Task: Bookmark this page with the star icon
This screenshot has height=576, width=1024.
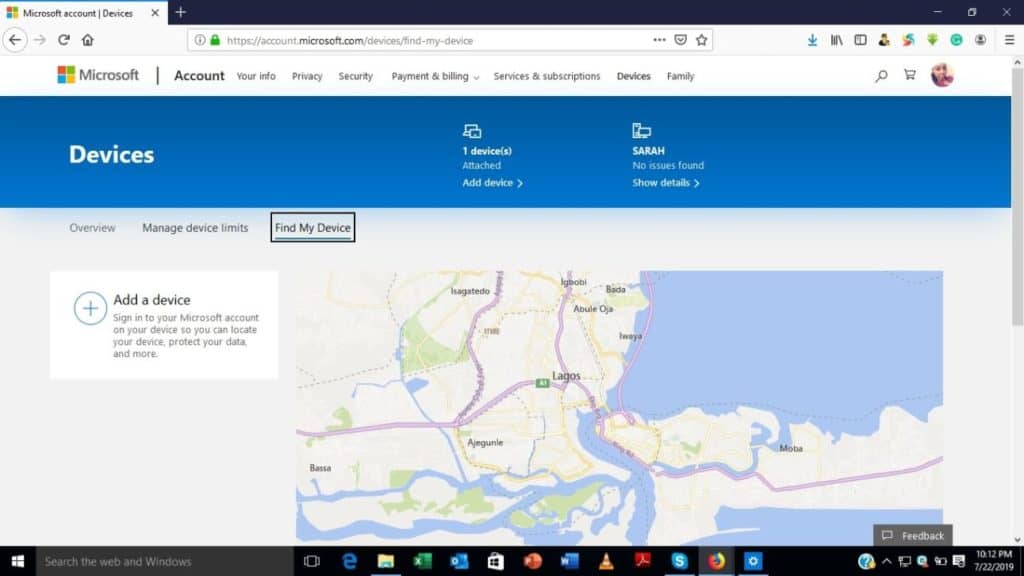Action: [x=701, y=40]
